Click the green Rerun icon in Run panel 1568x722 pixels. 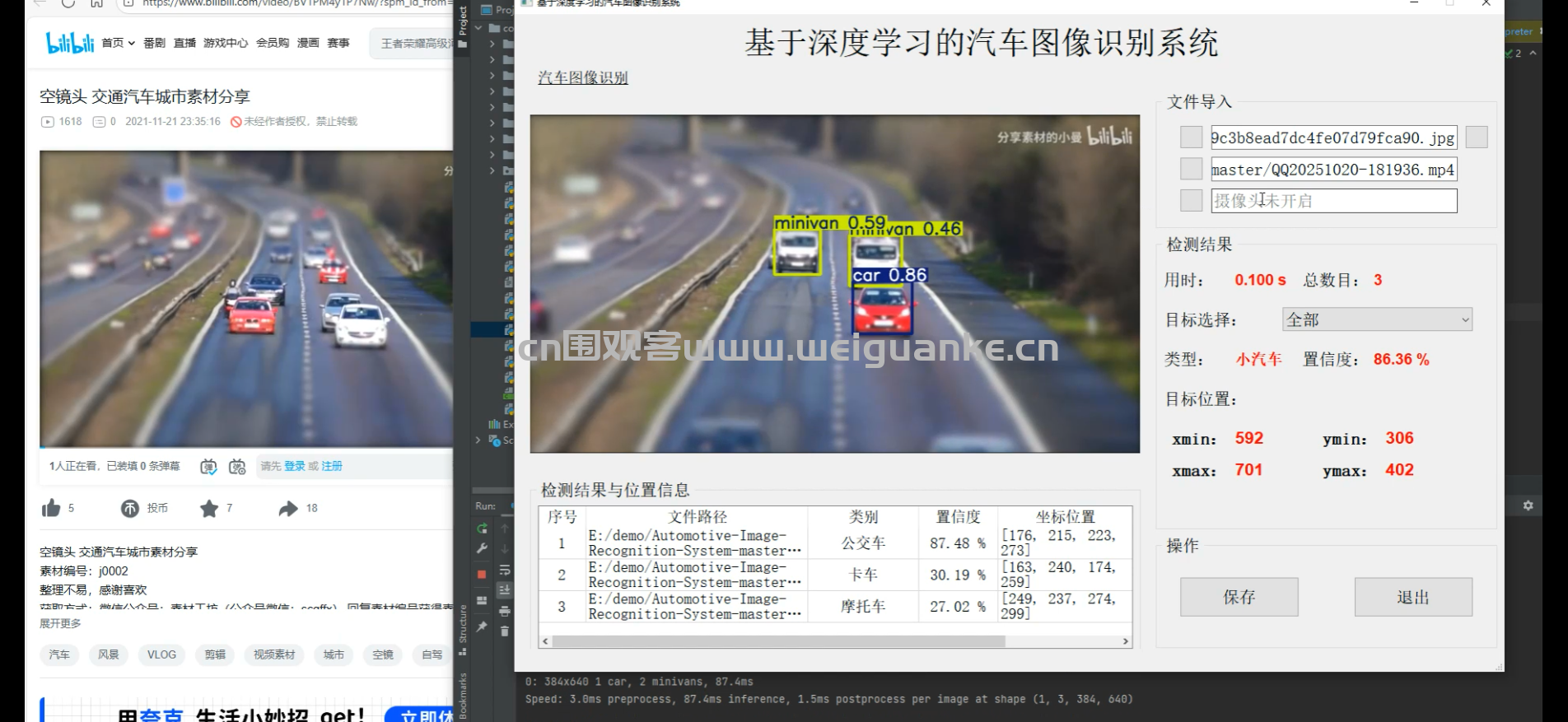[482, 529]
